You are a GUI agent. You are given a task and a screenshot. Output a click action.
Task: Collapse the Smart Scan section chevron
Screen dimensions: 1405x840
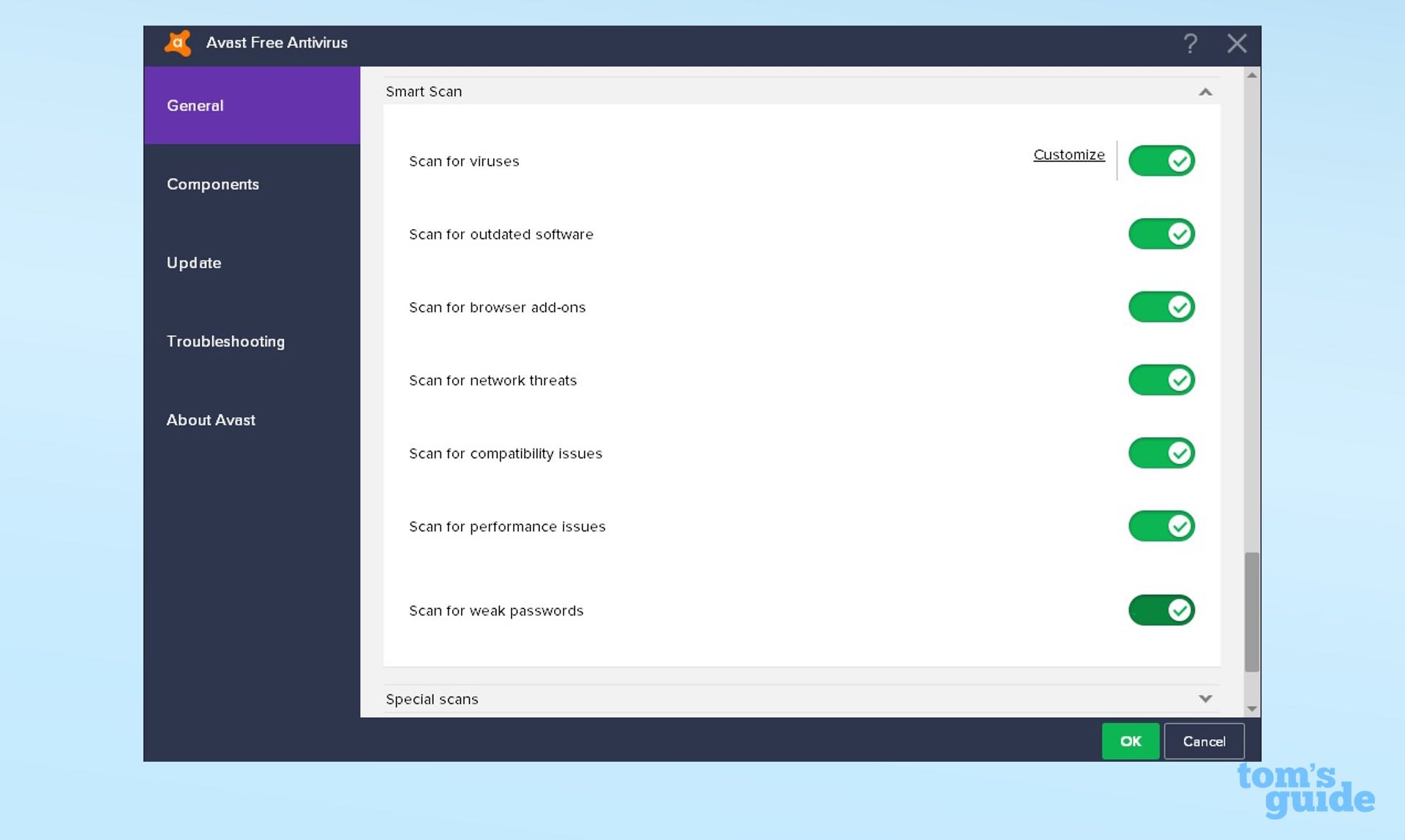coord(1205,92)
